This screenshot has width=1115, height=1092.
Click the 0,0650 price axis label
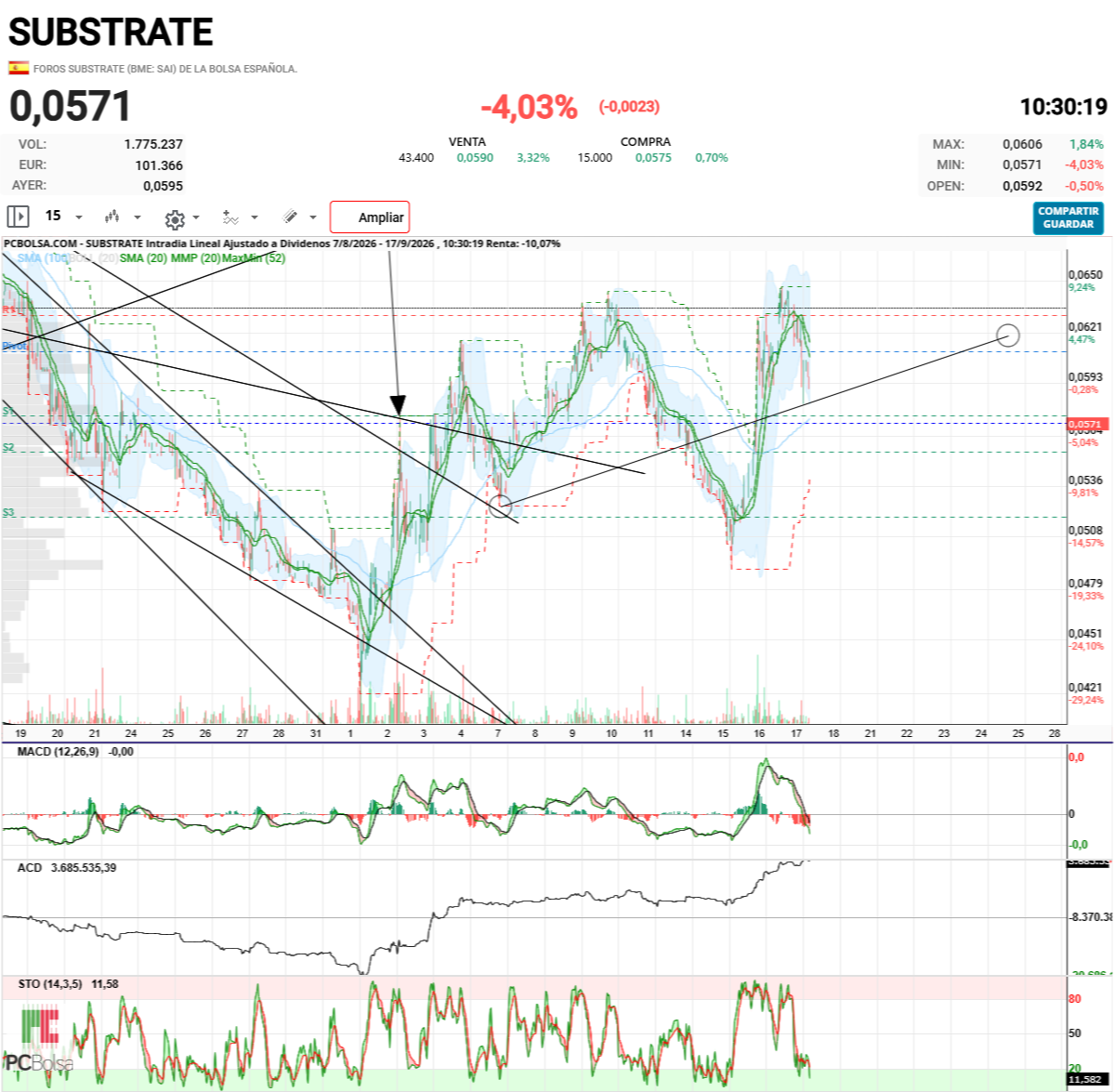(1085, 275)
